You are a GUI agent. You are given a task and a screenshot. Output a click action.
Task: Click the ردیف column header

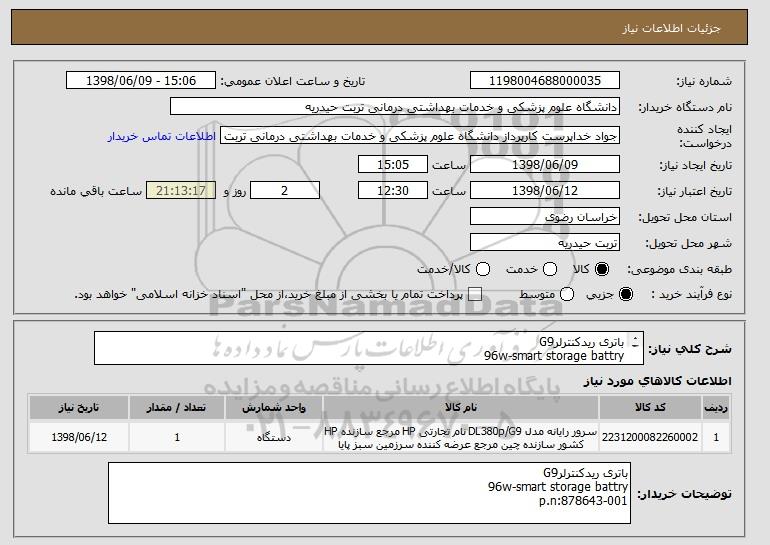tap(716, 408)
